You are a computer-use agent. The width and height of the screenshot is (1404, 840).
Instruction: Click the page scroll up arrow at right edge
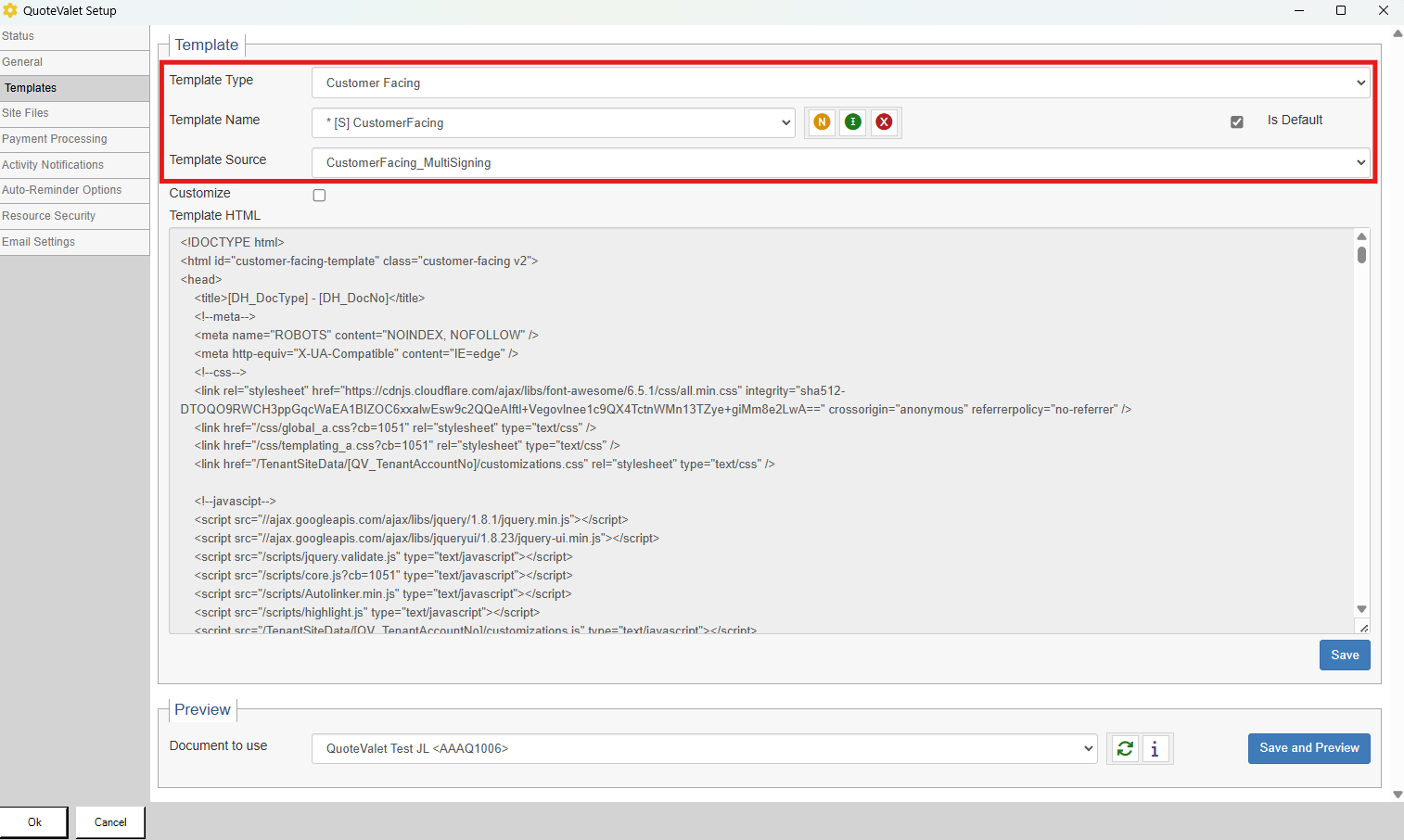[1398, 33]
